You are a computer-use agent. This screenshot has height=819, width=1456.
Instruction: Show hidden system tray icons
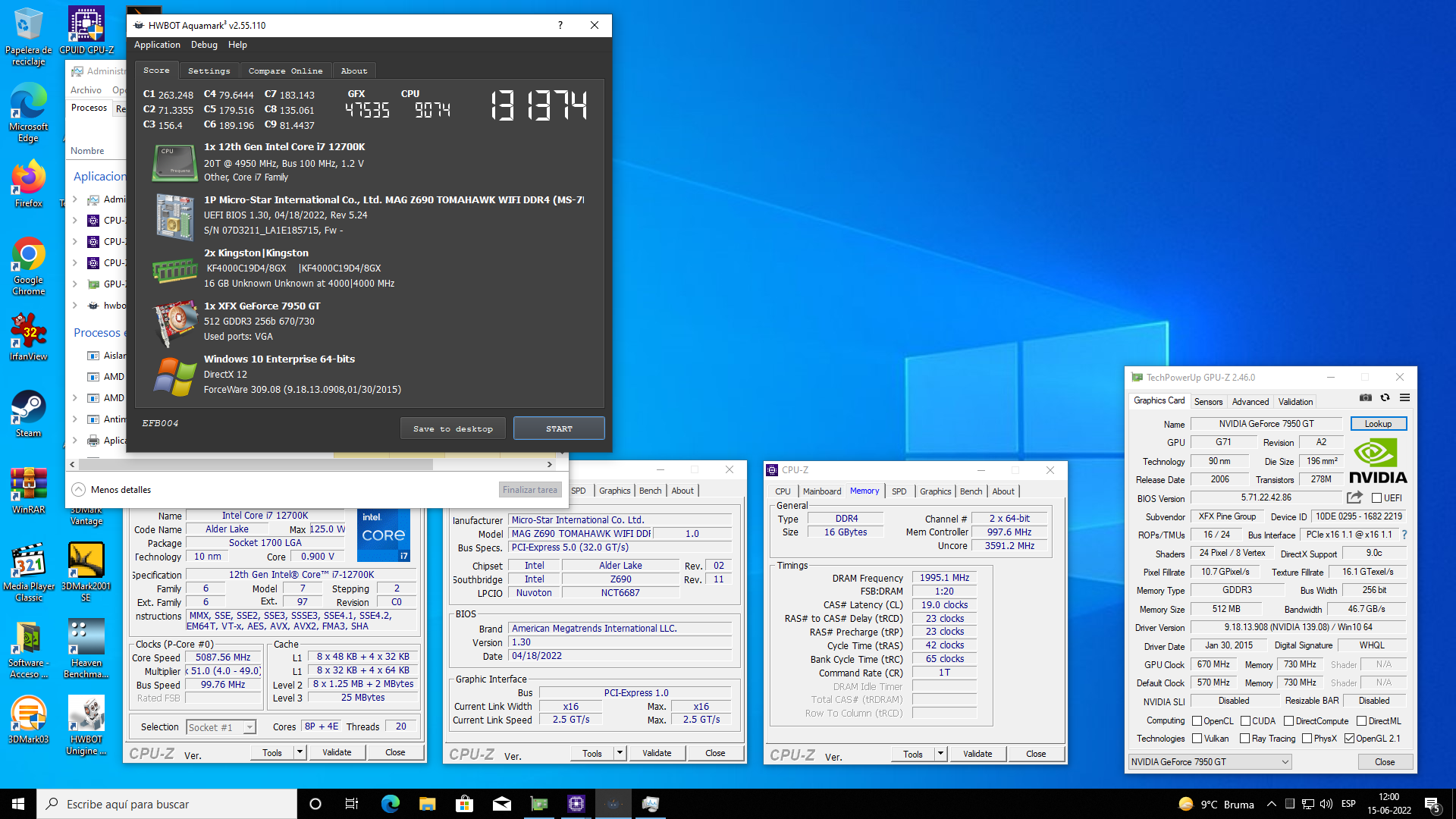pyautogui.click(x=1272, y=804)
